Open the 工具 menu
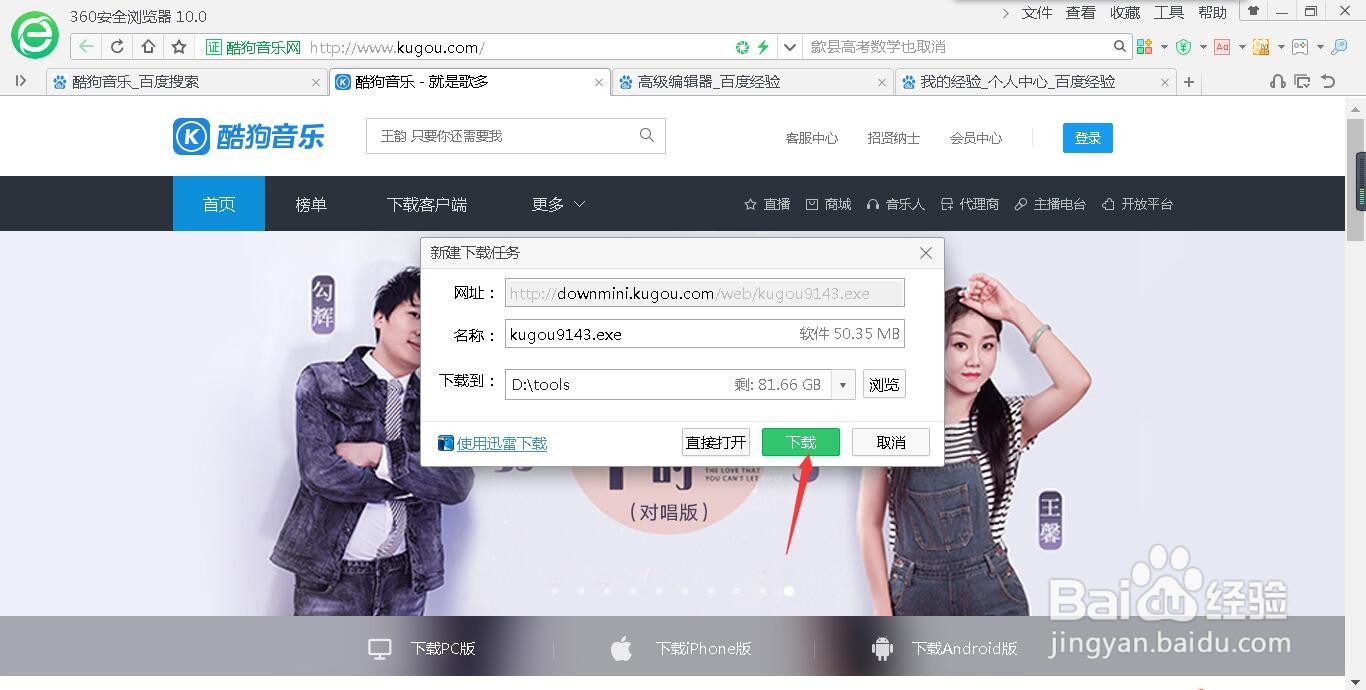Viewport: 1366px width, 690px height. point(1169,13)
